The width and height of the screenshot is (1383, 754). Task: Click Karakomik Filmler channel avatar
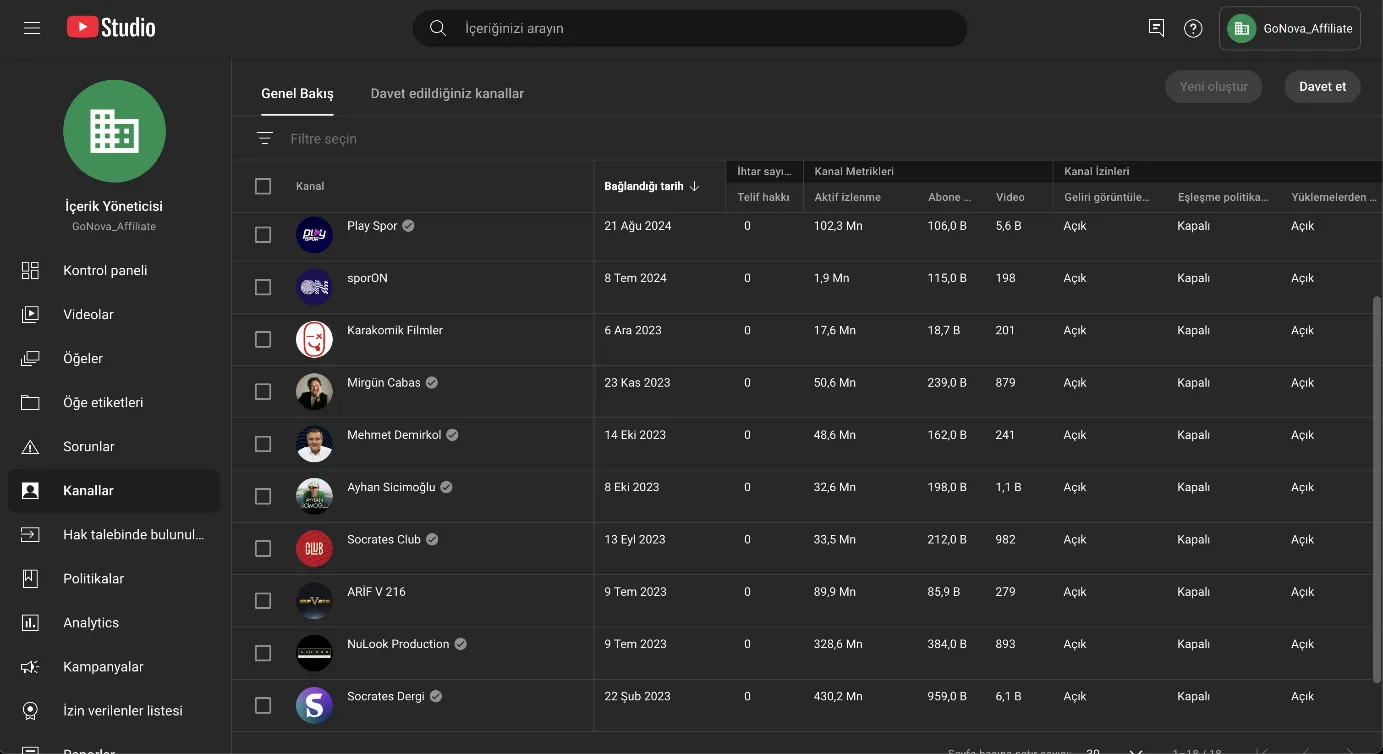coord(314,339)
